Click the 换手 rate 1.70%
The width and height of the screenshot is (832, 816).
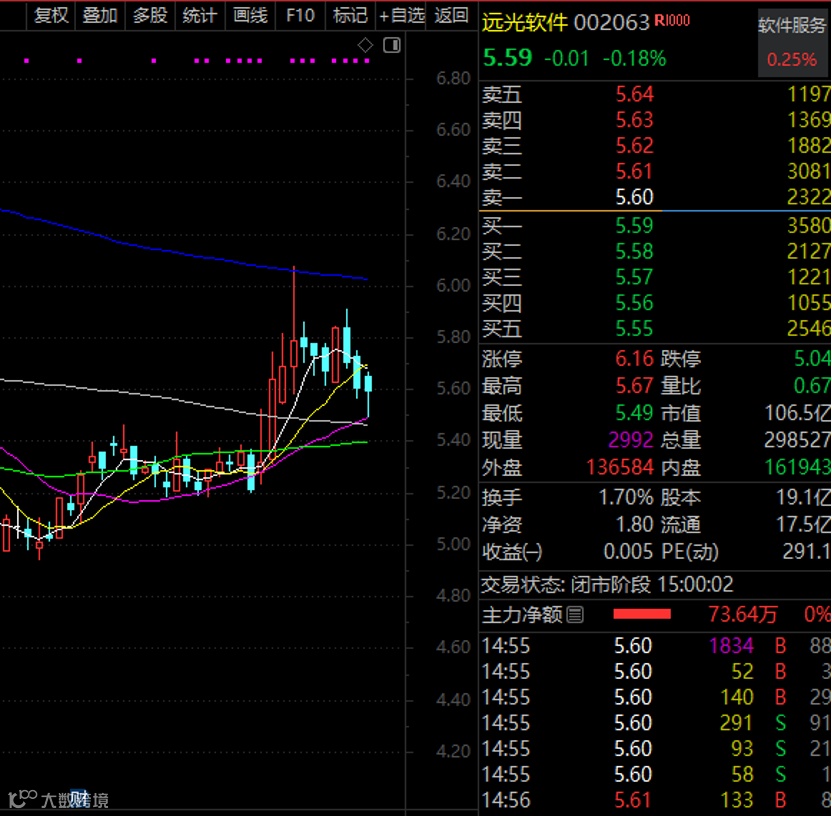626,498
